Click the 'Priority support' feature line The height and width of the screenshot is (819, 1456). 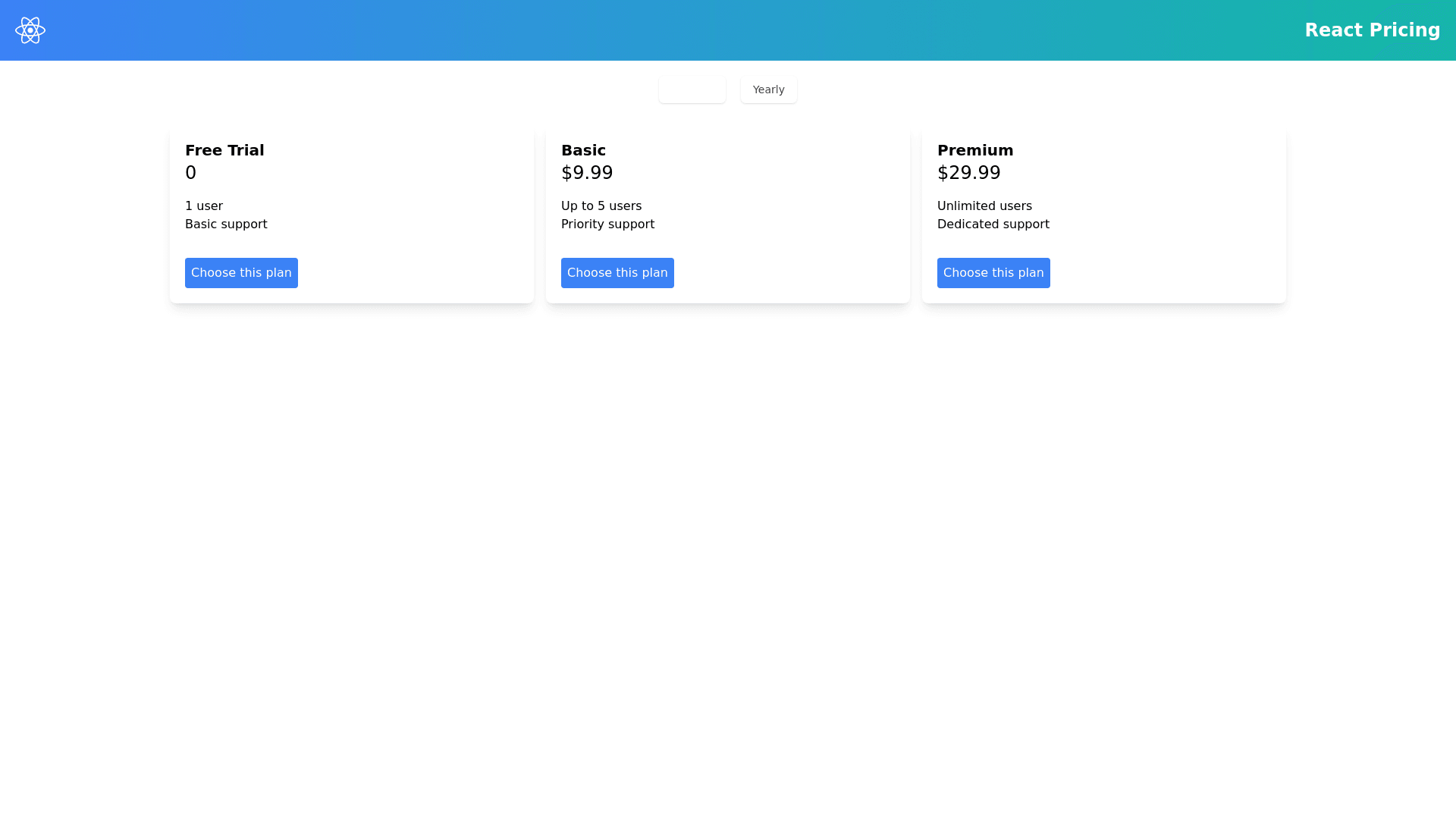coord(607,224)
